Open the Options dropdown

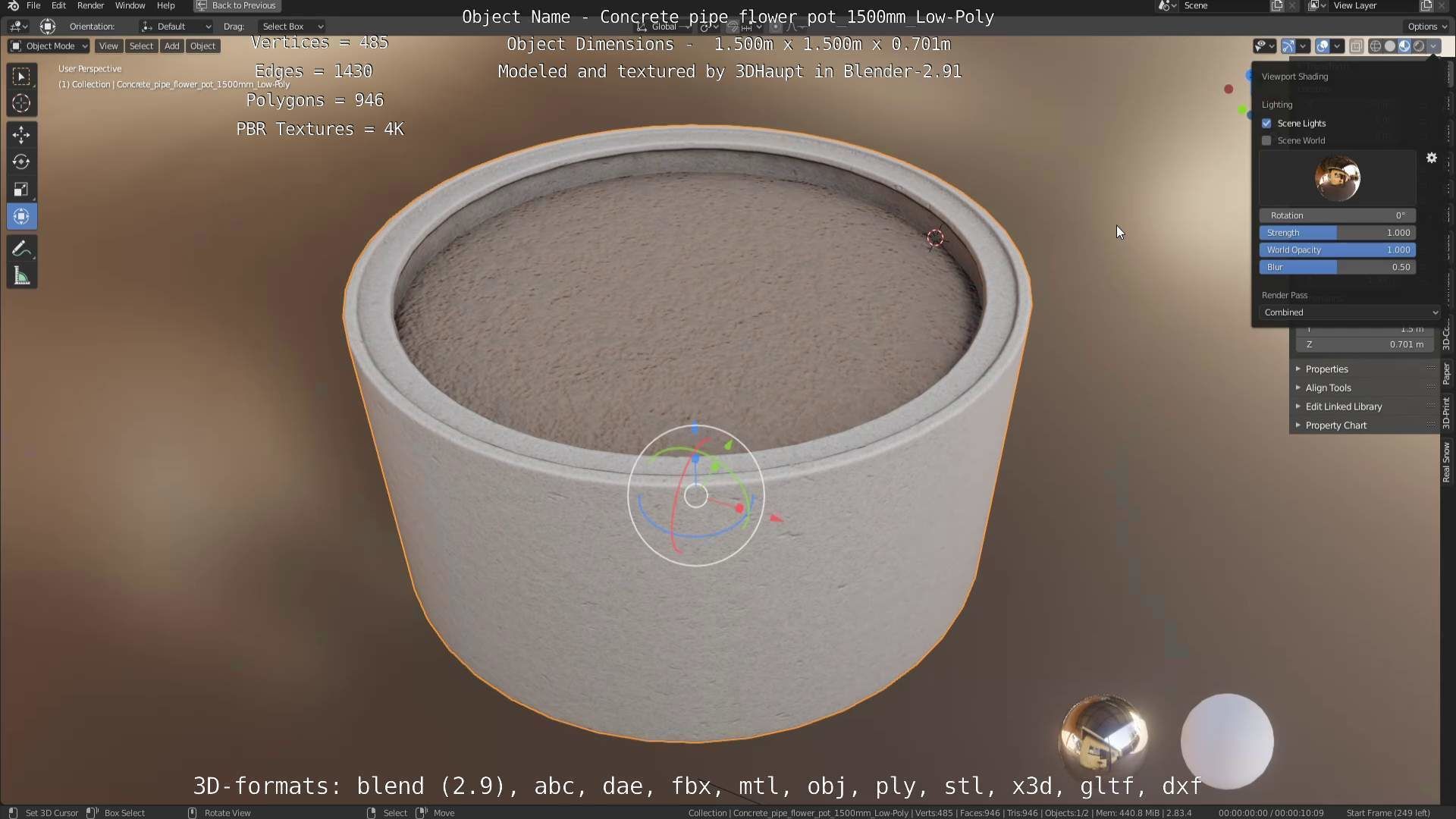[x=1427, y=27]
